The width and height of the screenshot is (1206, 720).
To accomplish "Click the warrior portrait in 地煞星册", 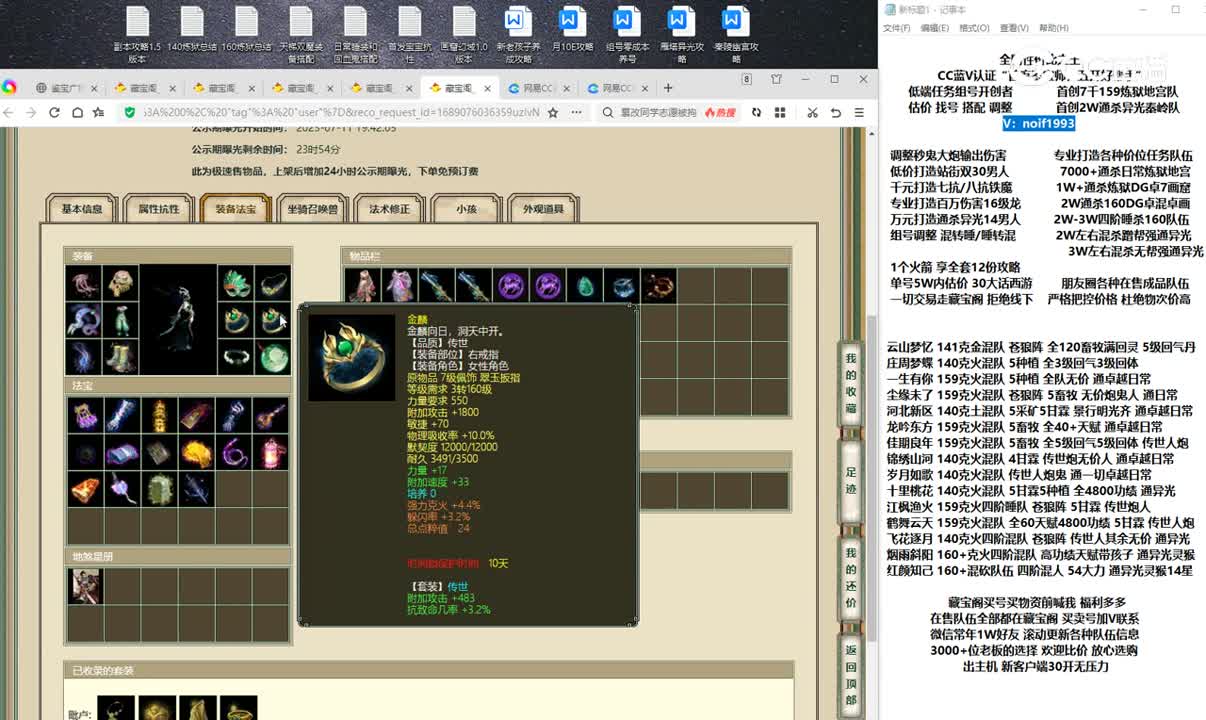I will coord(84,586).
